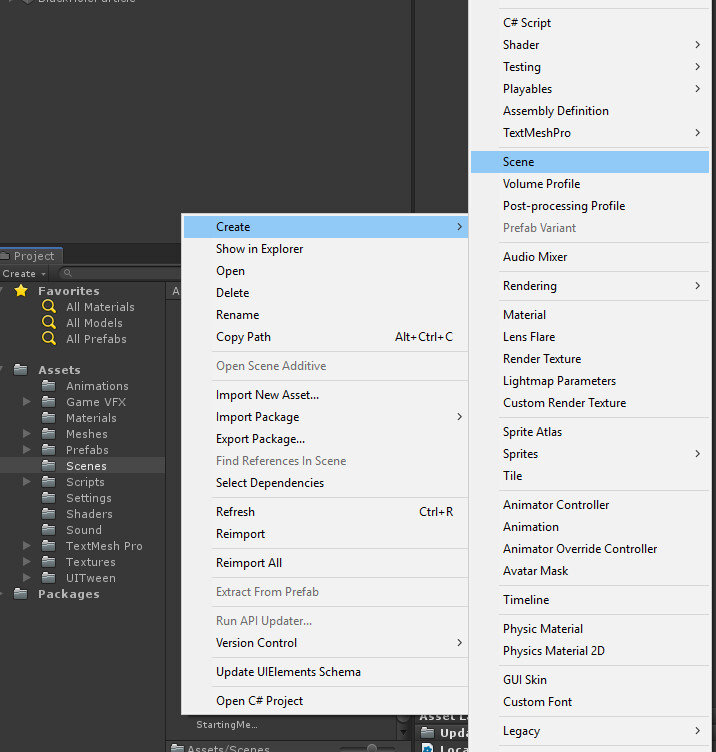The width and height of the screenshot is (716, 752).
Task: Click the Prefabs folder icon
Action: coord(48,449)
